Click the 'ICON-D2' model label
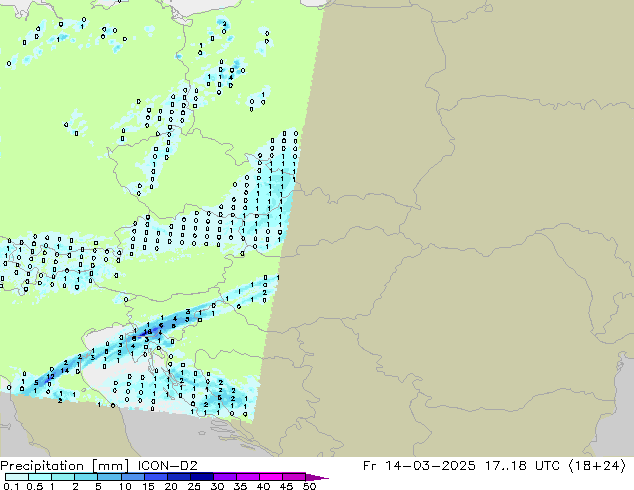634x490 pixels. tap(167, 466)
